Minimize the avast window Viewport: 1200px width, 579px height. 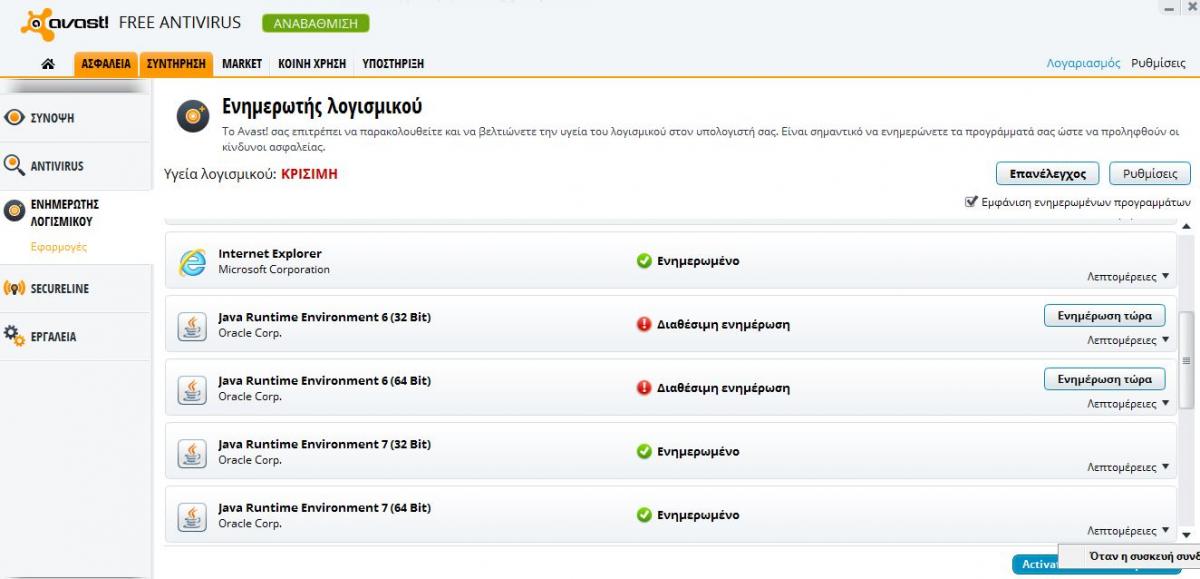tap(1167, 8)
